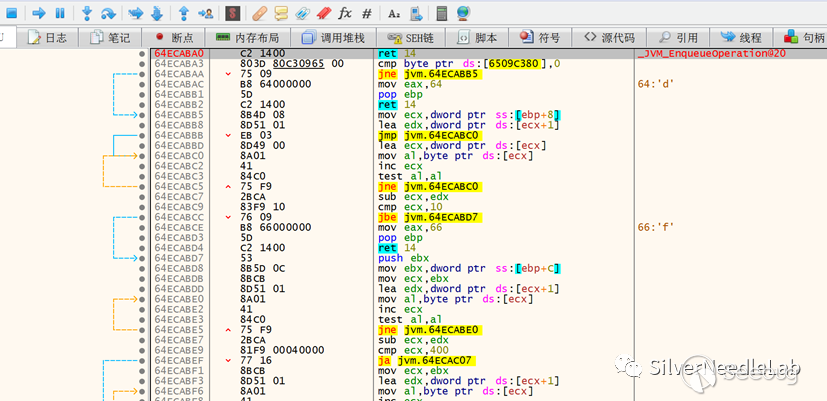Select the jne jvm.64ECABB5 instruction
This screenshot has width=827, height=401.
pyautogui.click(x=427, y=74)
